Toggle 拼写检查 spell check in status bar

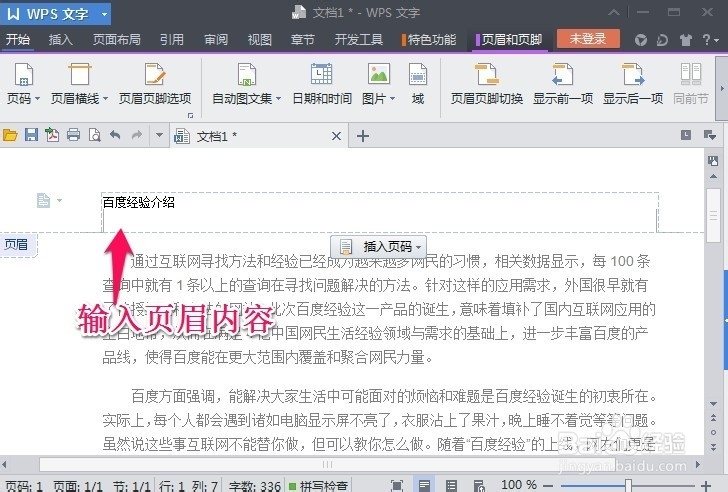318,486
